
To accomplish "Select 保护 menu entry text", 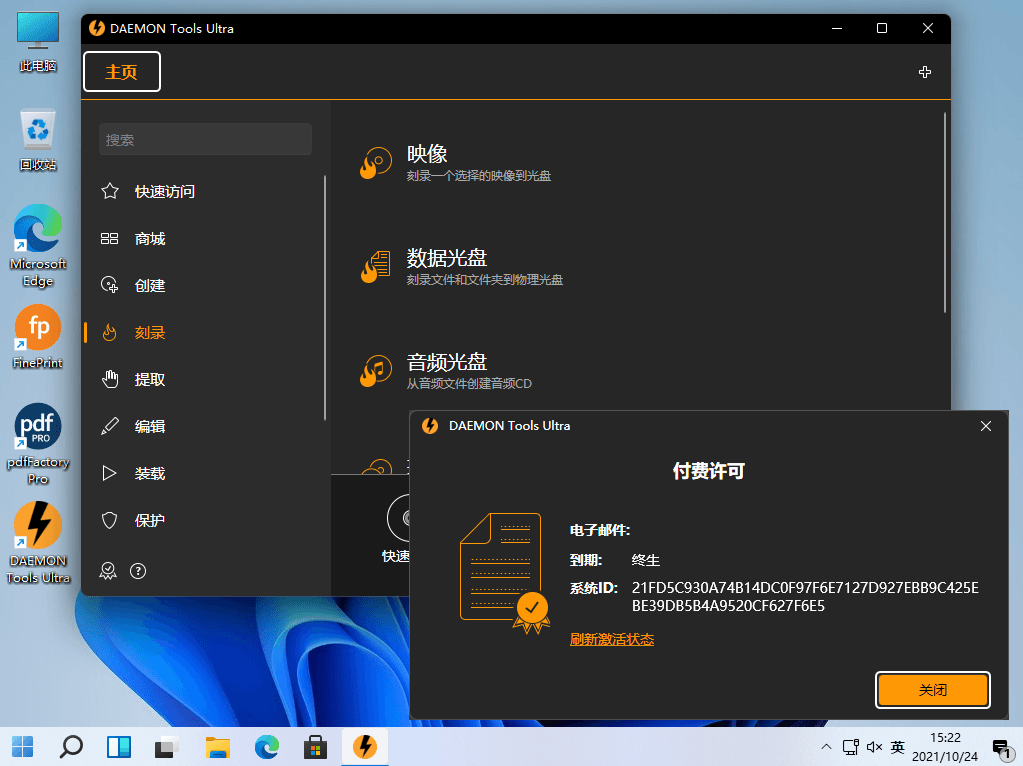I will [x=150, y=520].
